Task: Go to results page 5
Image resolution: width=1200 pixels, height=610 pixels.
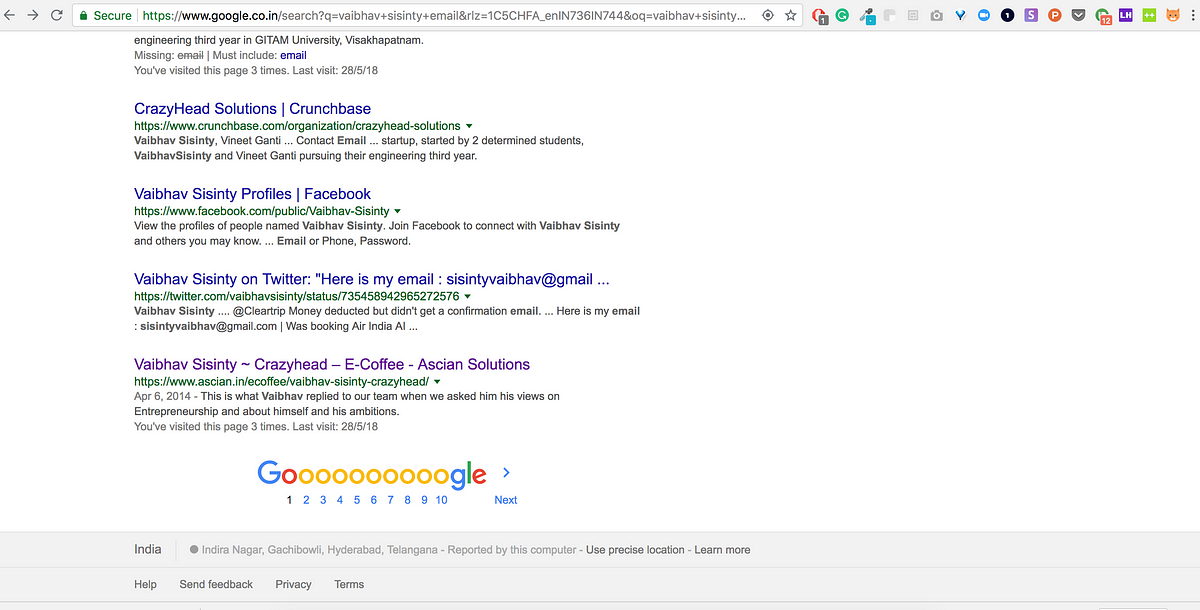Action: (357, 499)
